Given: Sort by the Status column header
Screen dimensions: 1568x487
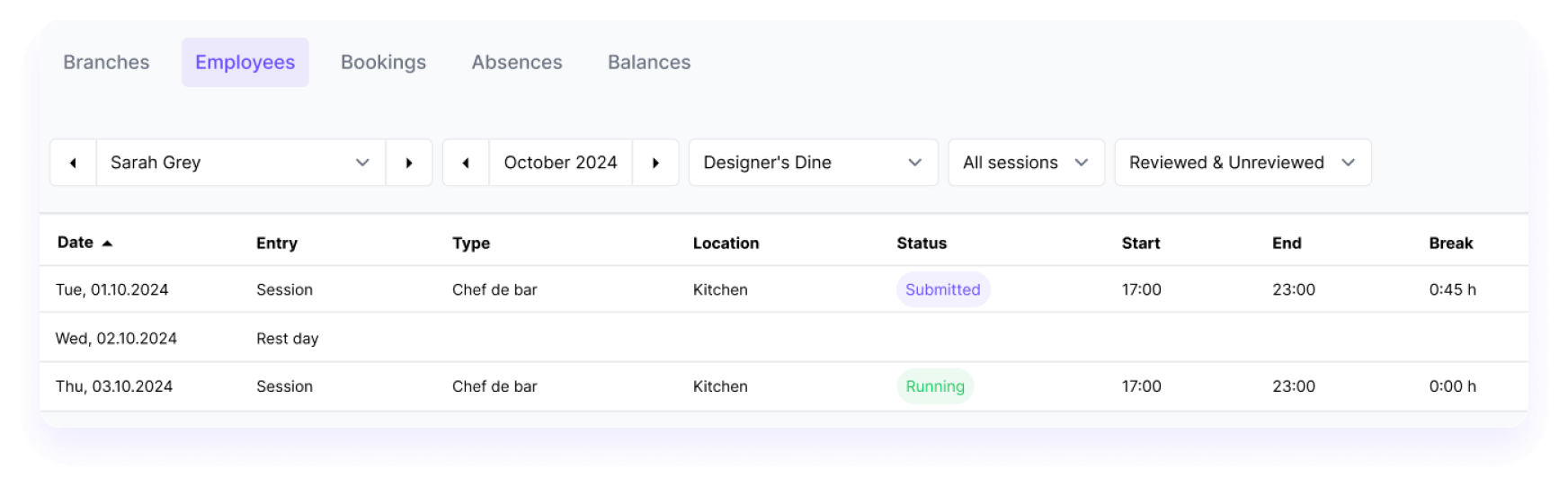Looking at the screenshot, I should (x=922, y=243).
